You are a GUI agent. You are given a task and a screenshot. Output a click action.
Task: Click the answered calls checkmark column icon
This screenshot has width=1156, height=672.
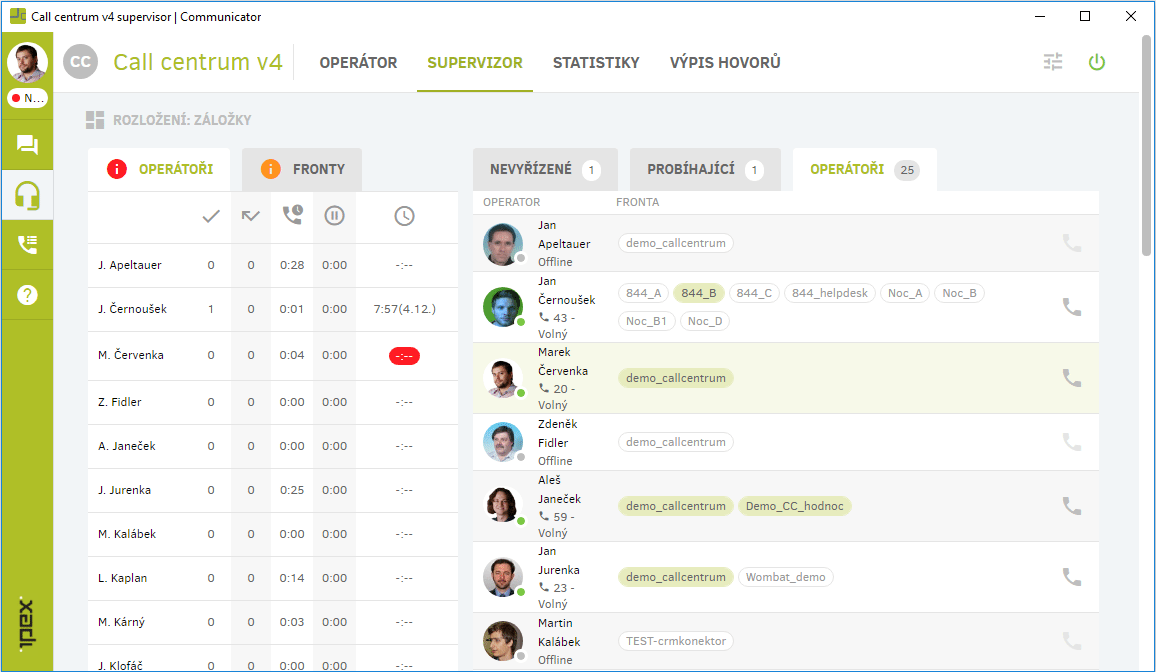(x=211, y=216)
